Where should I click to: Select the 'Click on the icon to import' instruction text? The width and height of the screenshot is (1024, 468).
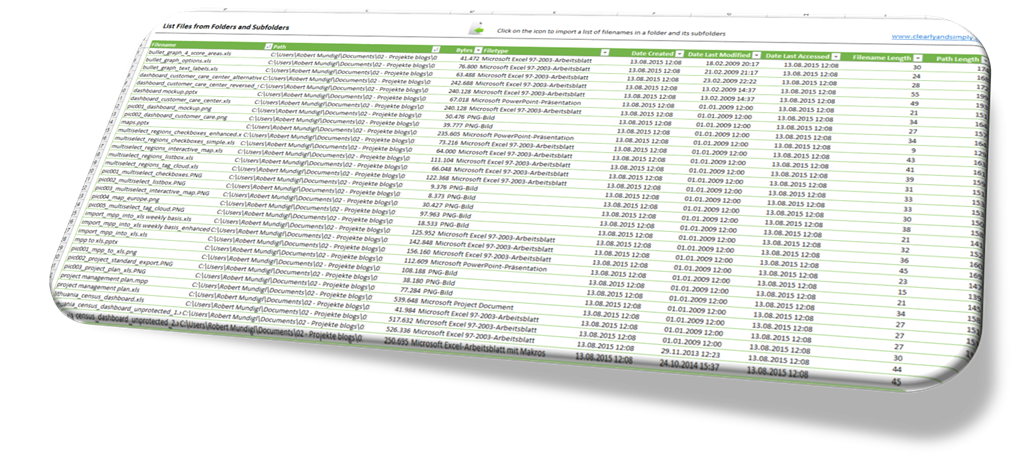611,31
